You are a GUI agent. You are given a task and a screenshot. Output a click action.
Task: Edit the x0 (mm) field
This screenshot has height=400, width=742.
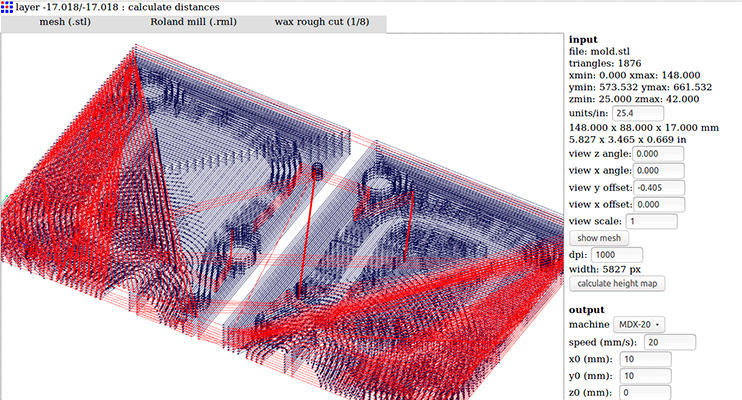645,359
